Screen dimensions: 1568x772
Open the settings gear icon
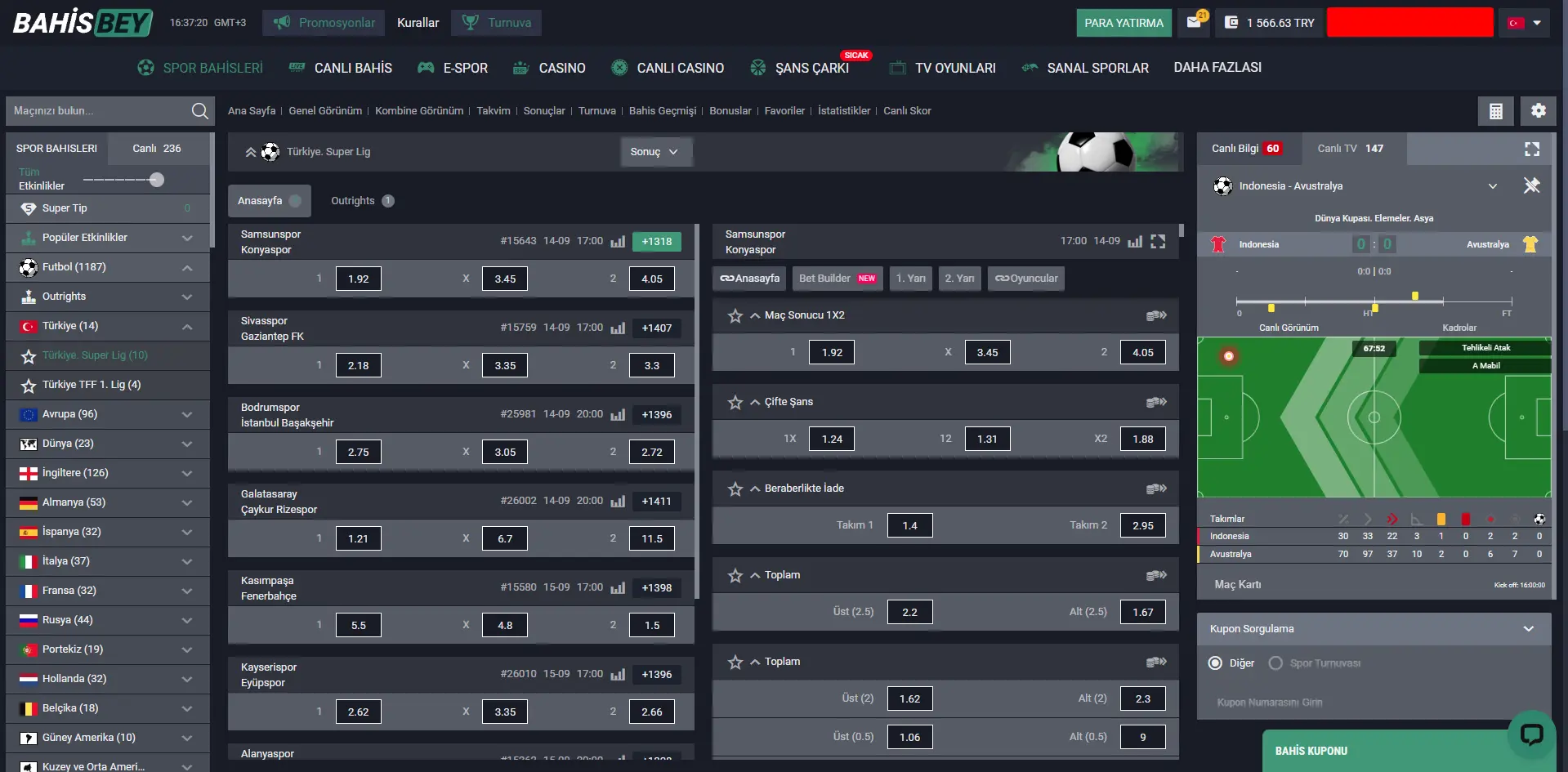coord(1538,111)
